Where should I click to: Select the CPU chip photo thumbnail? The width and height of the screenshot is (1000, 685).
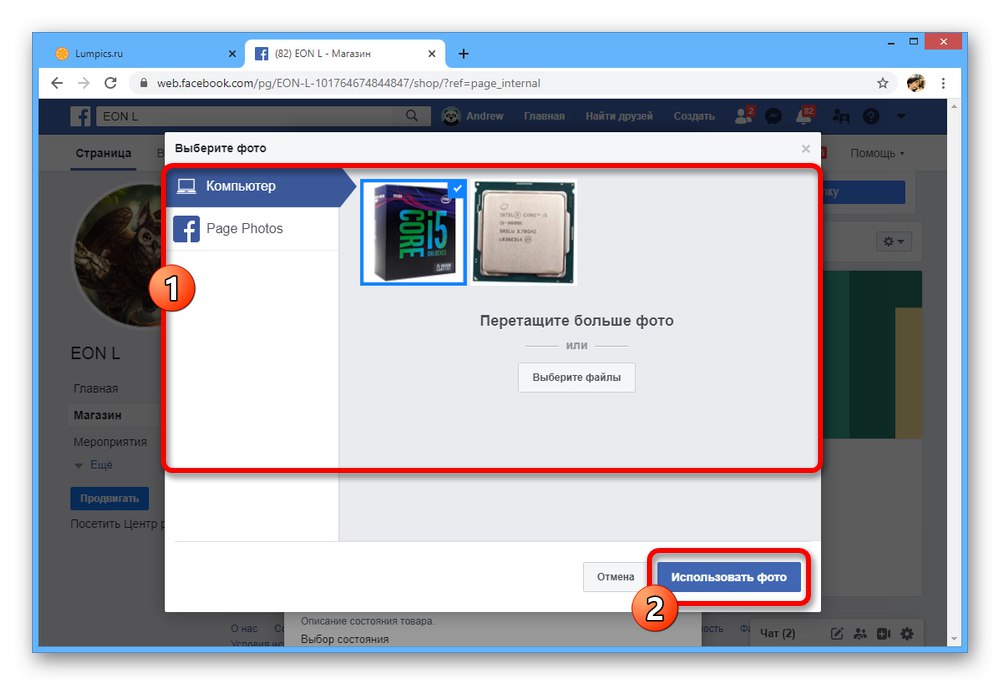[524, 232]
